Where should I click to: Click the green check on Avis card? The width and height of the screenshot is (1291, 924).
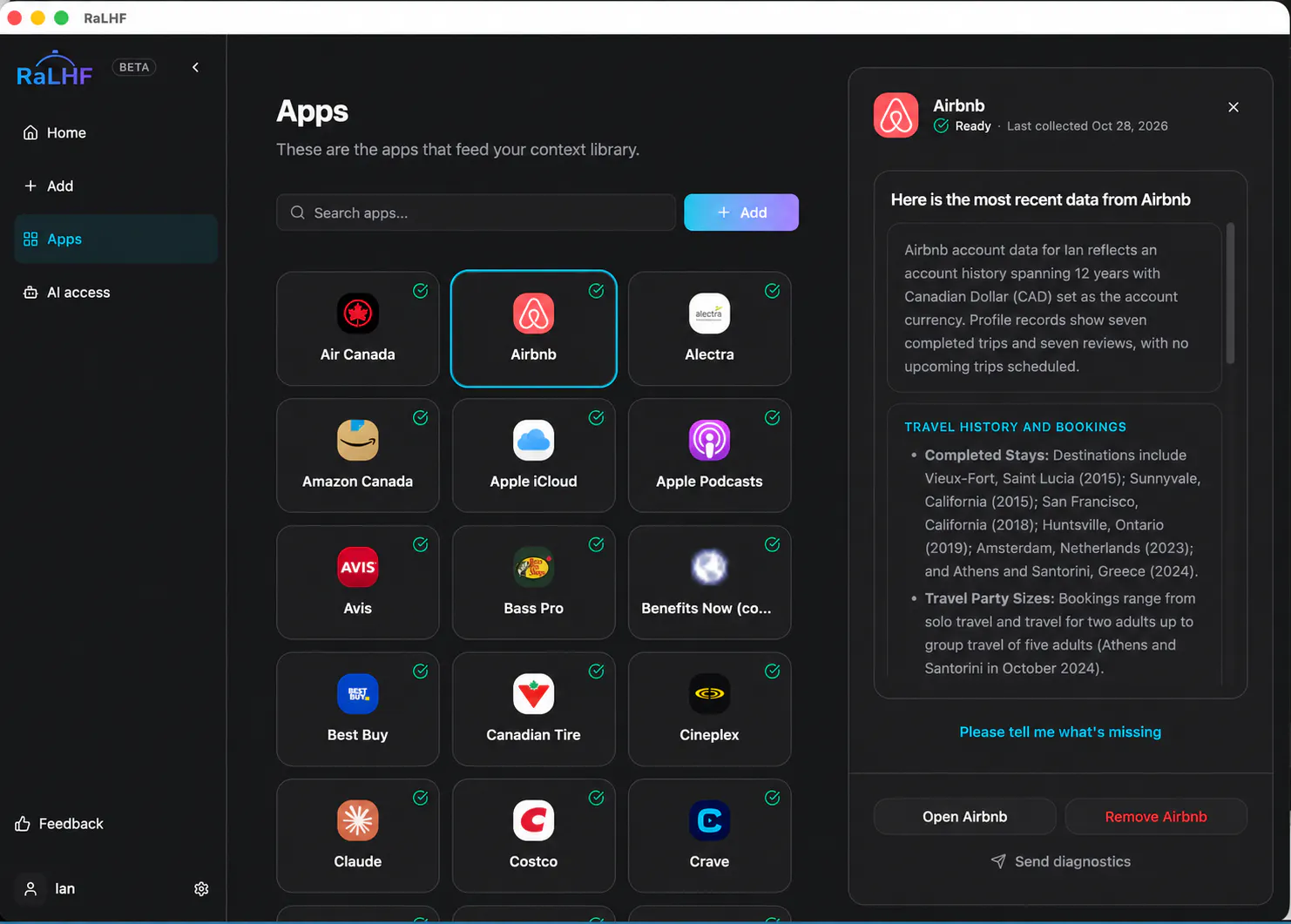click(x=421, y=544)
